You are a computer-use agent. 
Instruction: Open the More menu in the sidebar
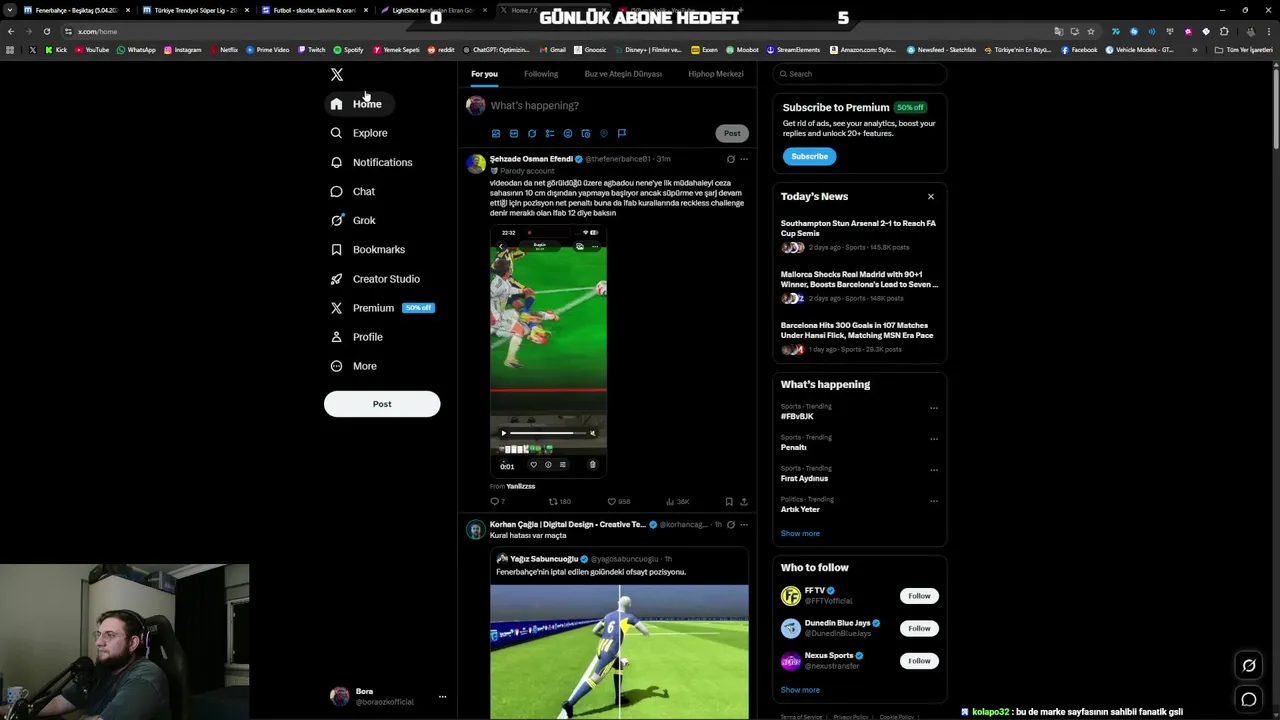click(x=354, y=366)
